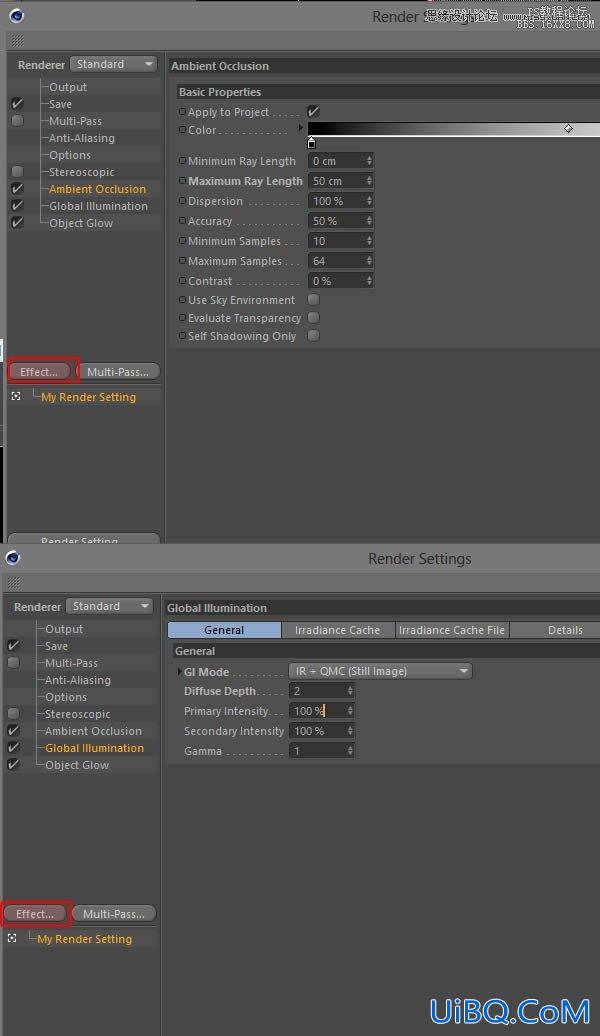Viewport: 600px width, 1036px height.
Task: Enable Use Sky Environment
Action: [313, 299]
